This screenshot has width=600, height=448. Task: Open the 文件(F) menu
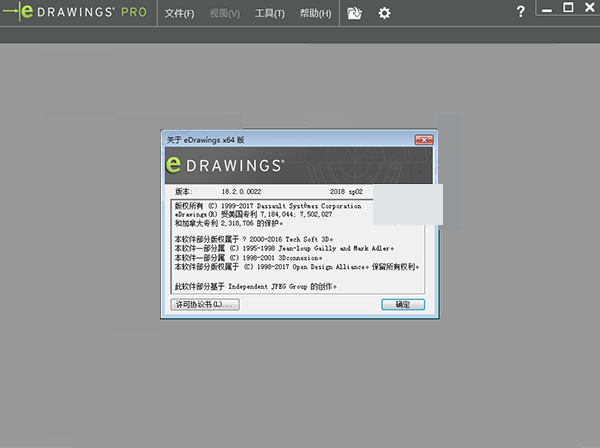[x=179, y=13]
